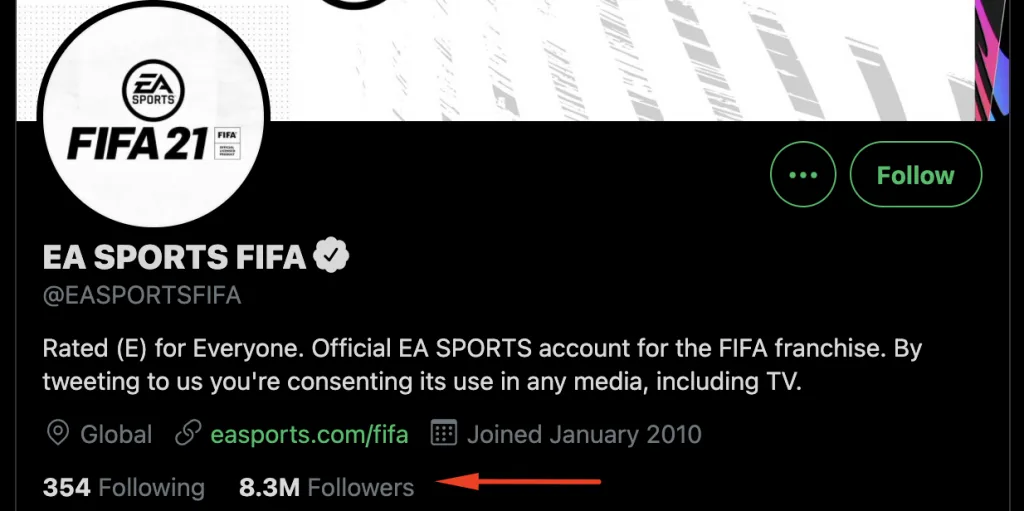This screenshot has width=1024, height=511.
Task: Select the EA SPORTS FIFA display name
Action: click(x=174, y=257)
